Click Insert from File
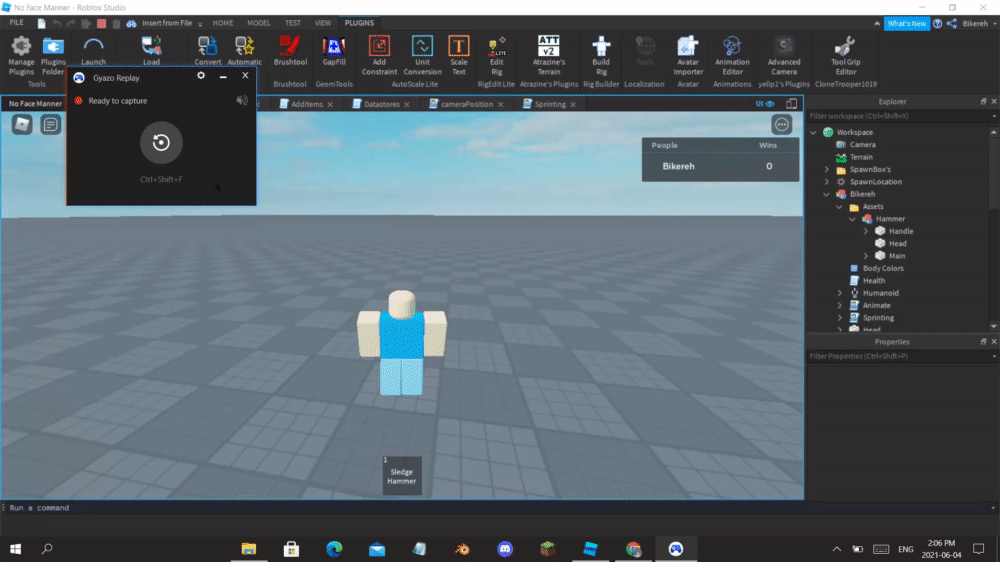This screenshot has width=1000, height=562. tap(167, 23)
